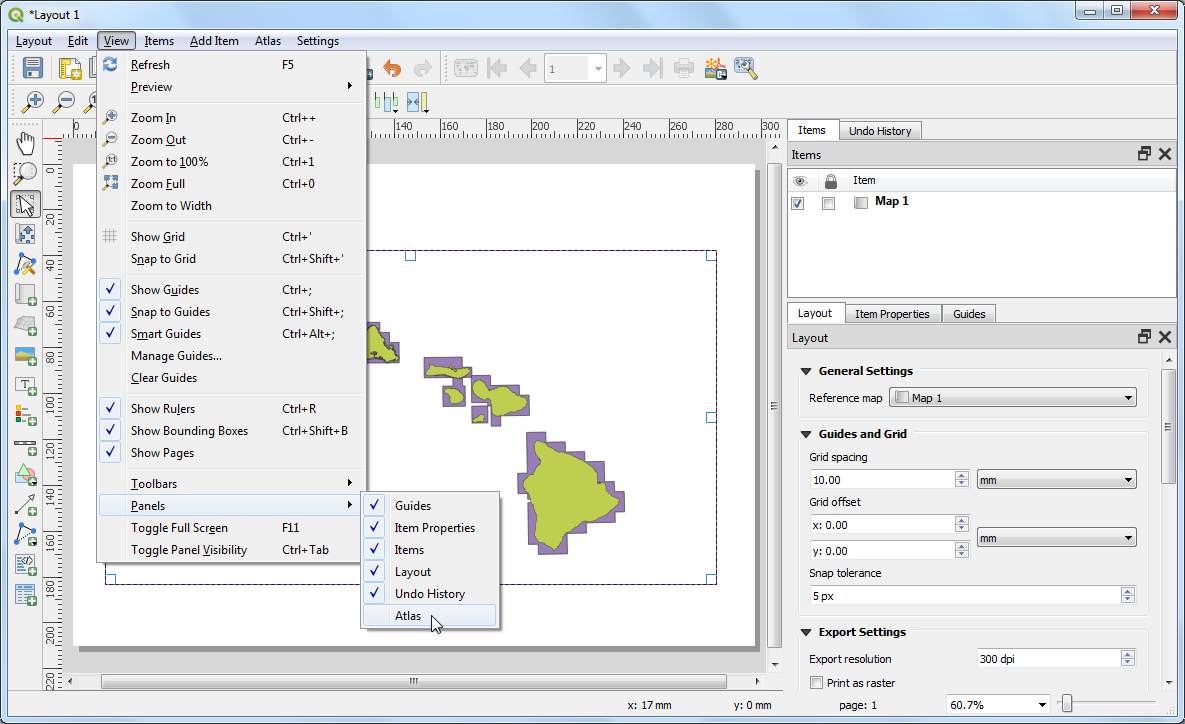Click the Print Atlas printer icon

tap(683, 68)
